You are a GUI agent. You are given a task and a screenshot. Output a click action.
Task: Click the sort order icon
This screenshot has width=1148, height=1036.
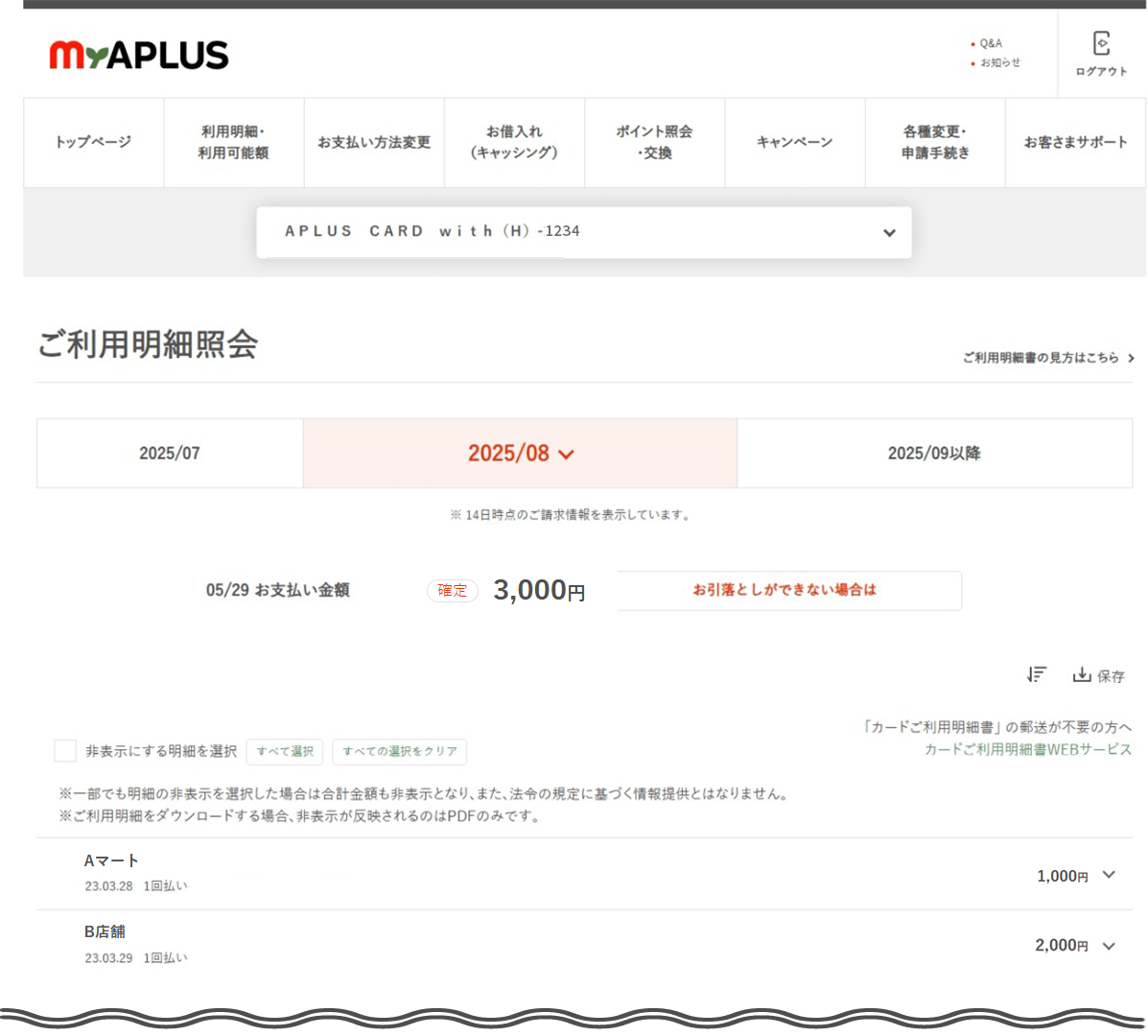pos(1036,674)
